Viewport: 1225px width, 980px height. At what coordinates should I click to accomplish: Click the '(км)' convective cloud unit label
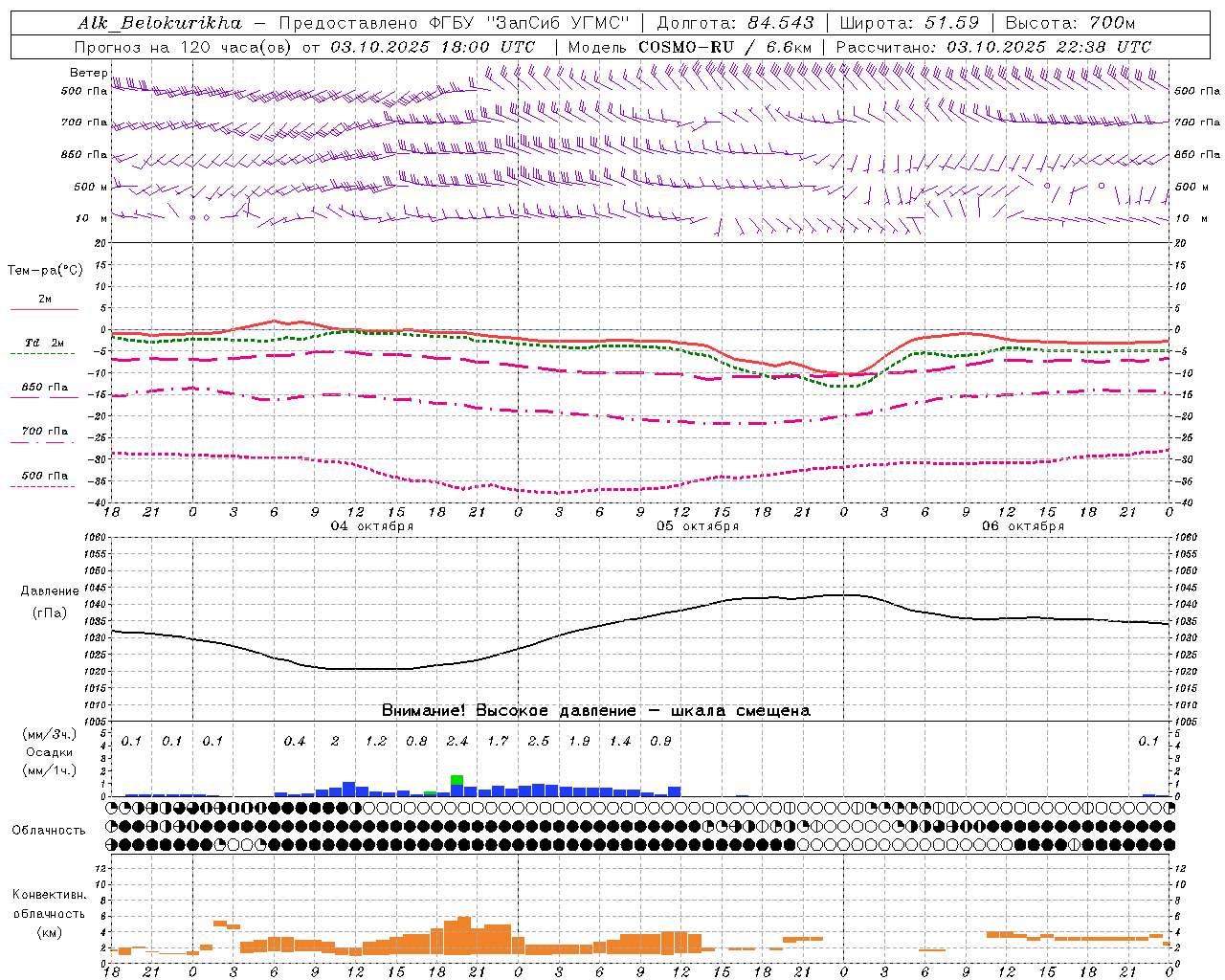tap(50, 932)
